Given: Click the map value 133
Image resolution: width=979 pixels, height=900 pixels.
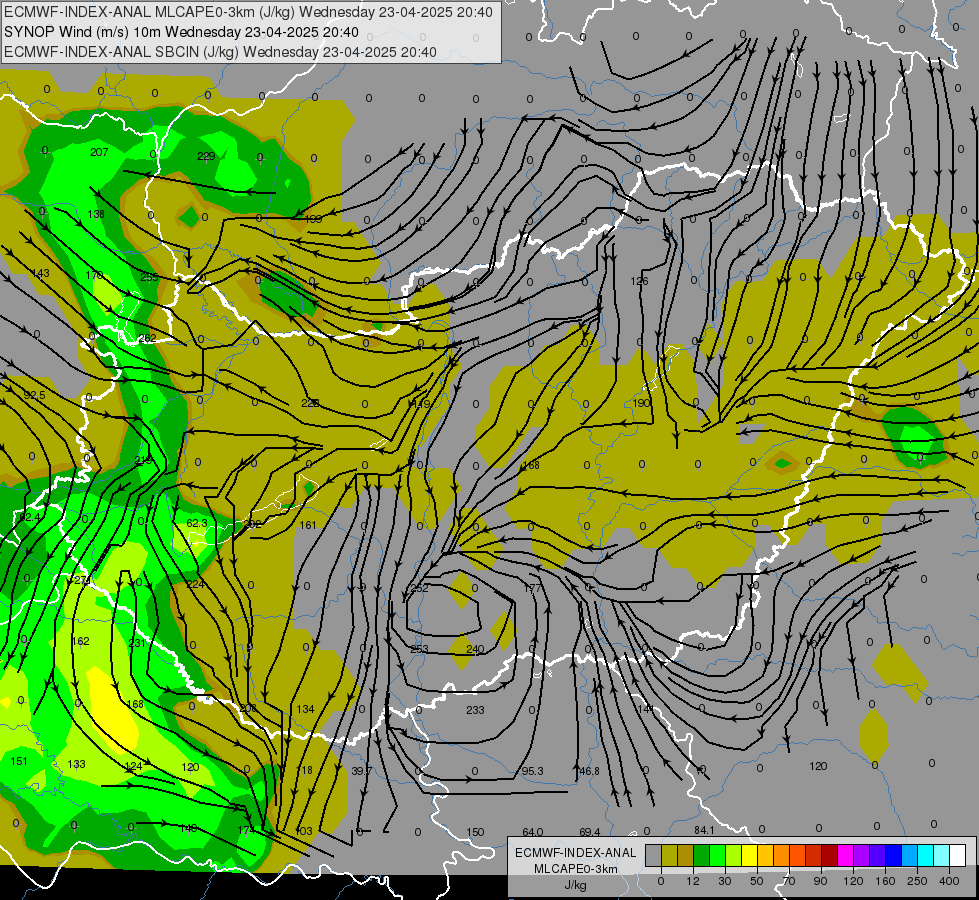Looking at the screenshot, I should (76, 764).
